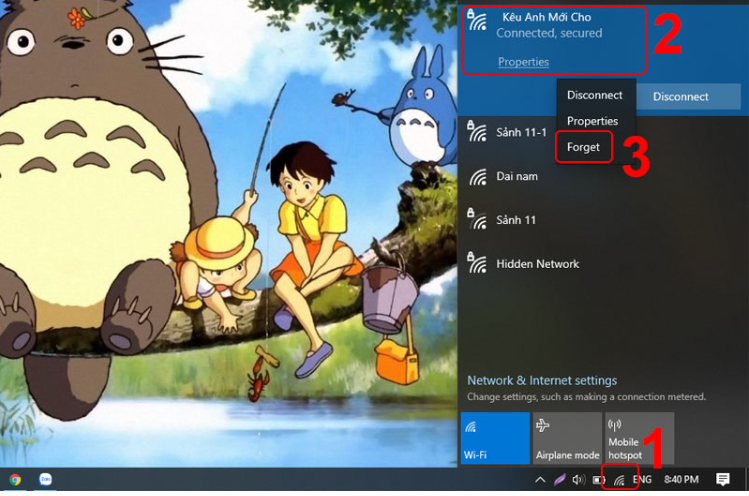The width and height of the screenshot is (749, 496).
Task: Click secured Wi-Fi icon beside Sảnh 11
Action: (x=477, y=219)
